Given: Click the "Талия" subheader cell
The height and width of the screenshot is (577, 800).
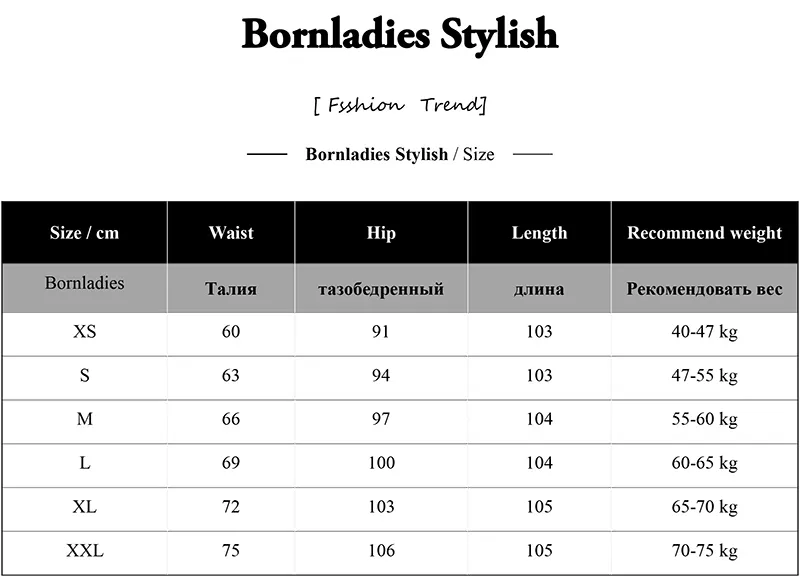Looking at the screenshot, I should click(x=231, y=289).
